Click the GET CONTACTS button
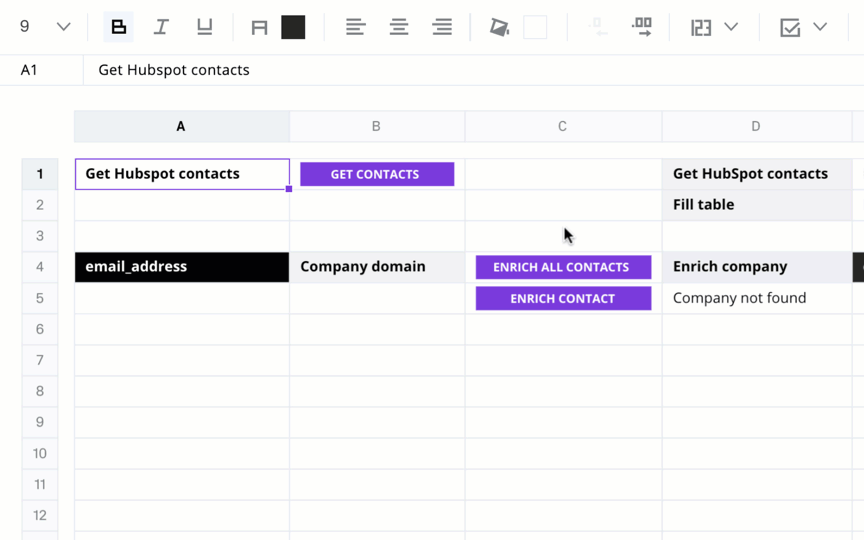 tap(377, 174)
